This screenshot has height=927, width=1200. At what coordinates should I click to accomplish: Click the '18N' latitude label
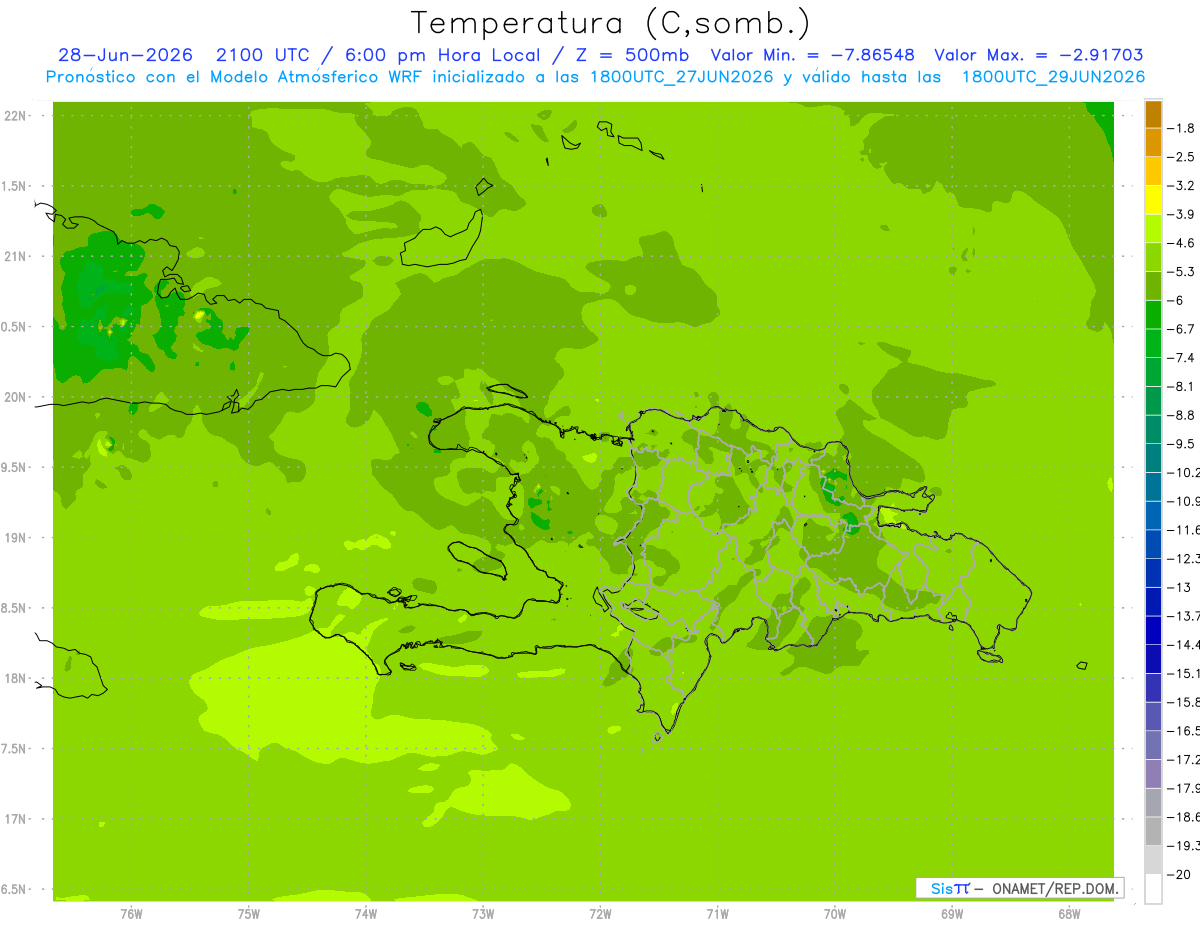point(15,678)
